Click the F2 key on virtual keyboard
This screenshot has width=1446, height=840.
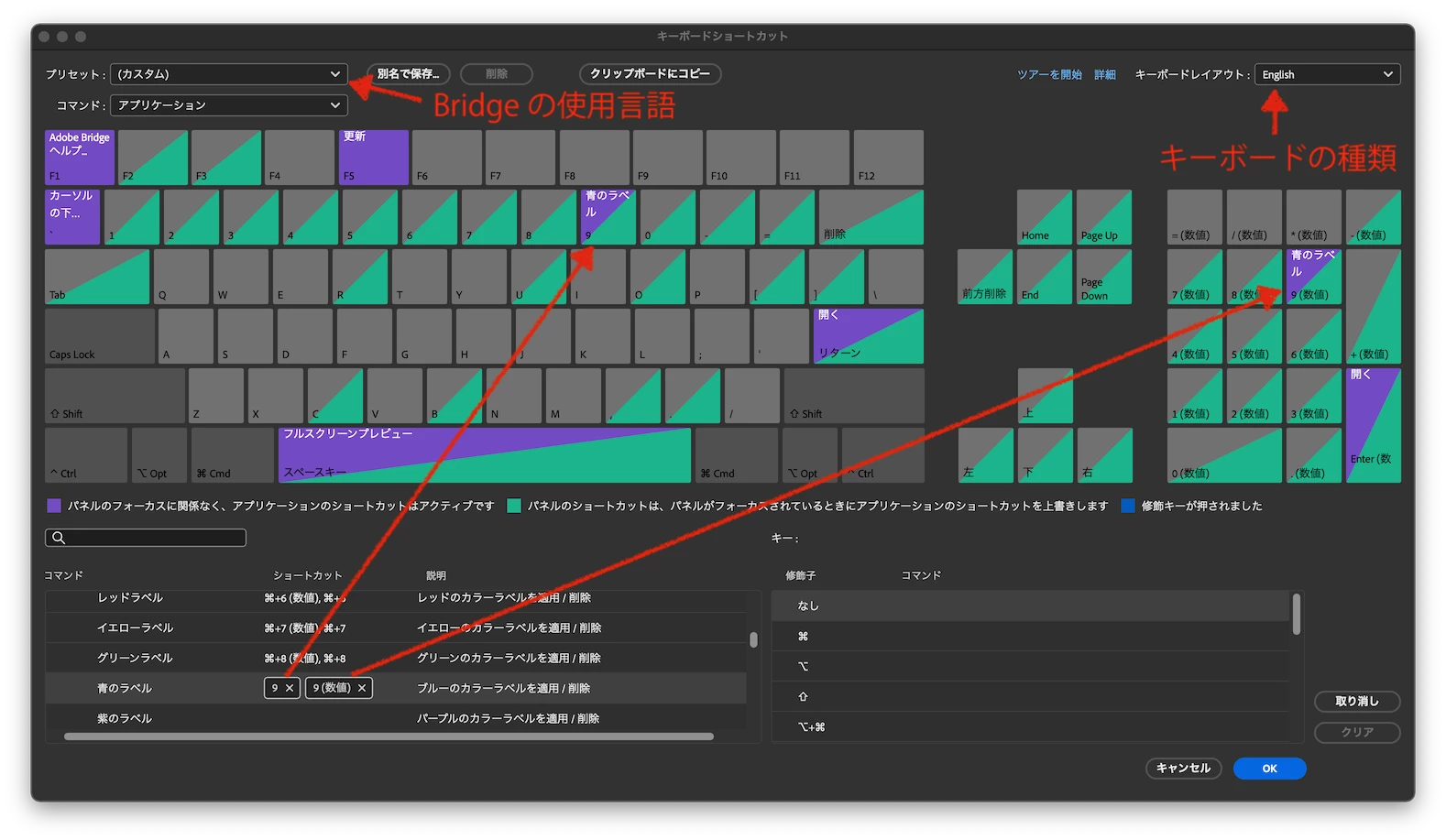(x=153, y=158)
